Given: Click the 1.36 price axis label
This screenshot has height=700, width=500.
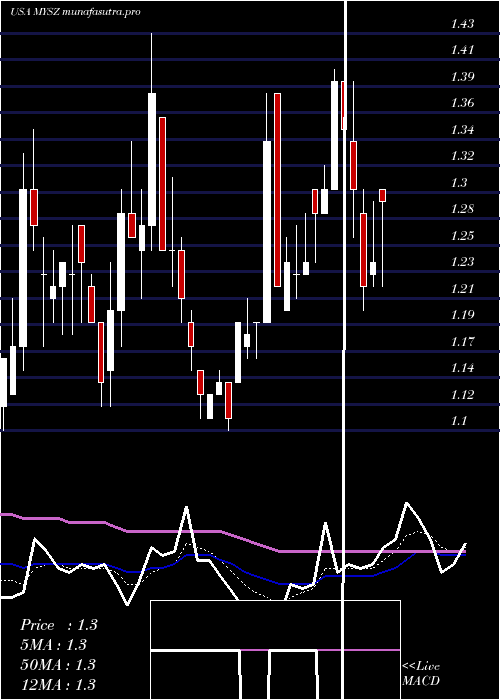Looking at the screenshot, I should (462, 103).
